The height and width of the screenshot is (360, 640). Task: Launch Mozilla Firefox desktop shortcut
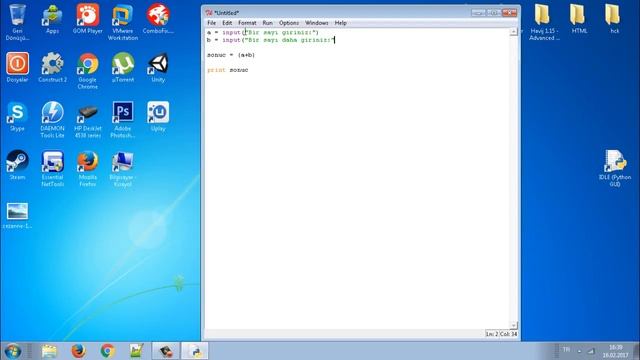click(87, 169)
